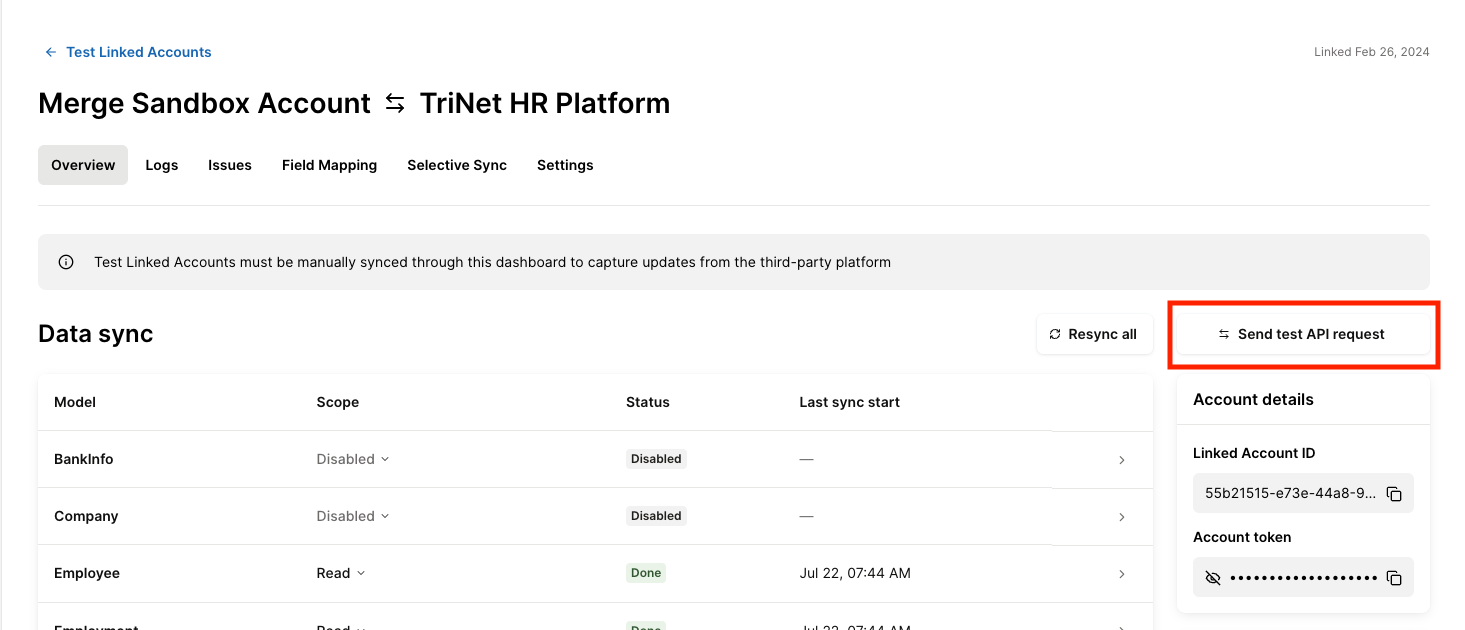
Task: Open the Settings tab
Action: click(565, 165)
